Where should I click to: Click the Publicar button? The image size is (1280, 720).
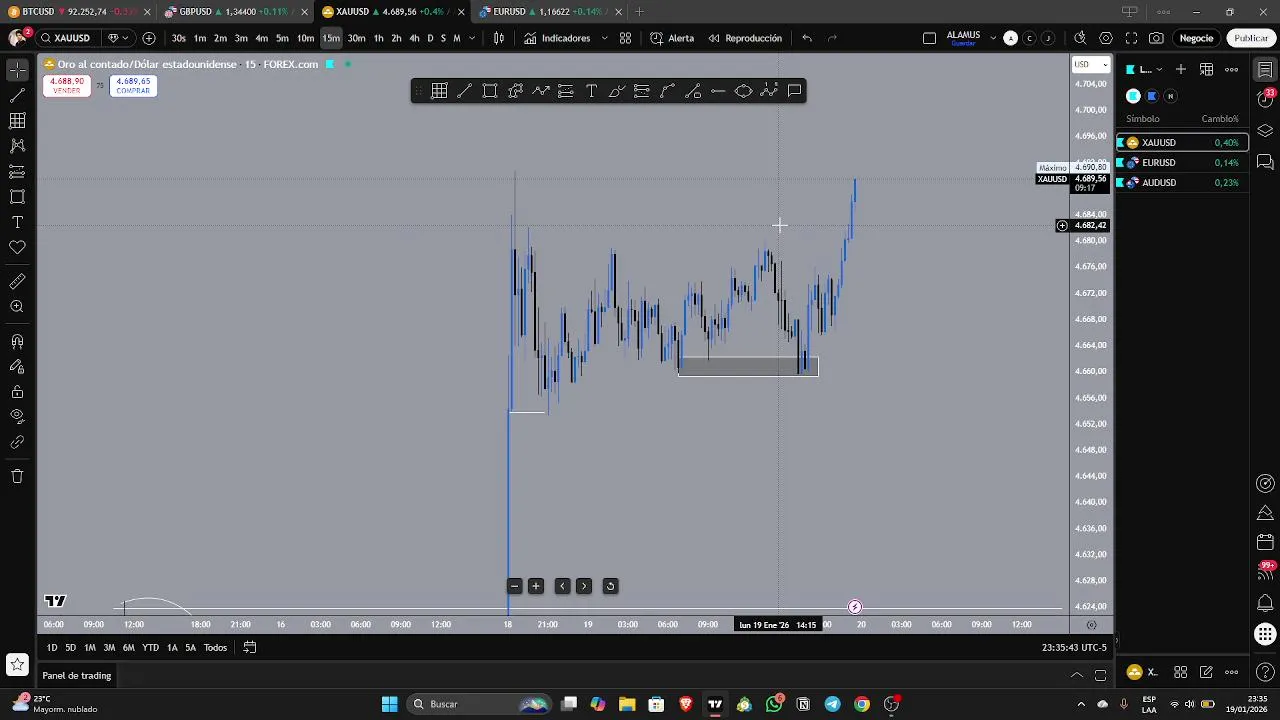(1251, 38)
